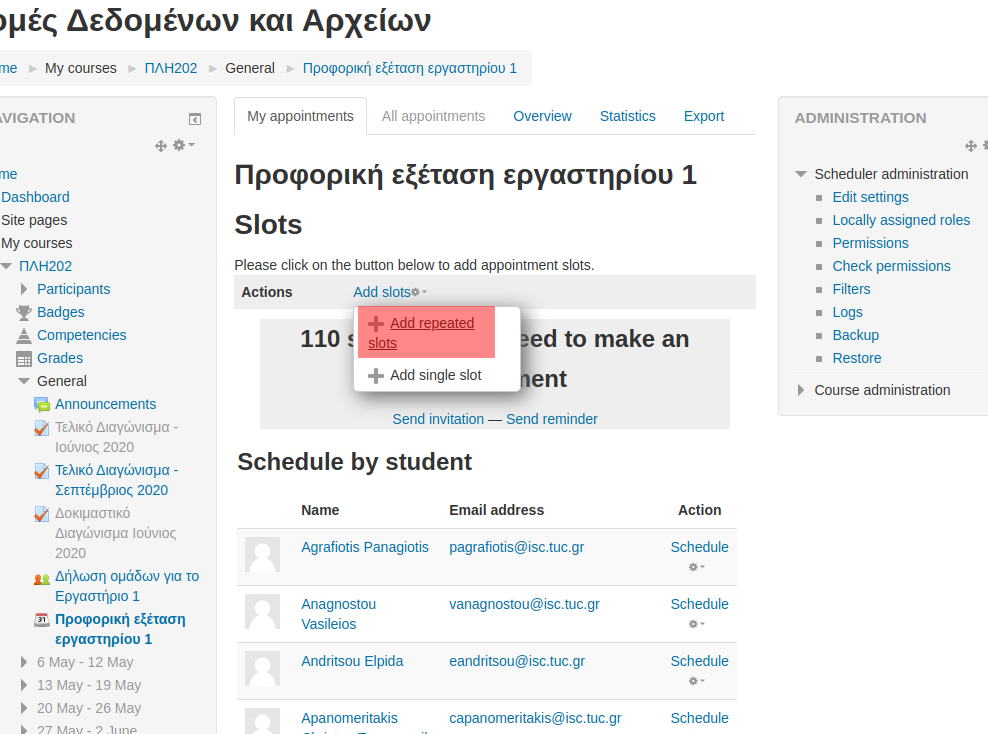Click Agrafiotis Panagiotis profile picture
The width and height of the screenshot is (988, 734).
262,555
